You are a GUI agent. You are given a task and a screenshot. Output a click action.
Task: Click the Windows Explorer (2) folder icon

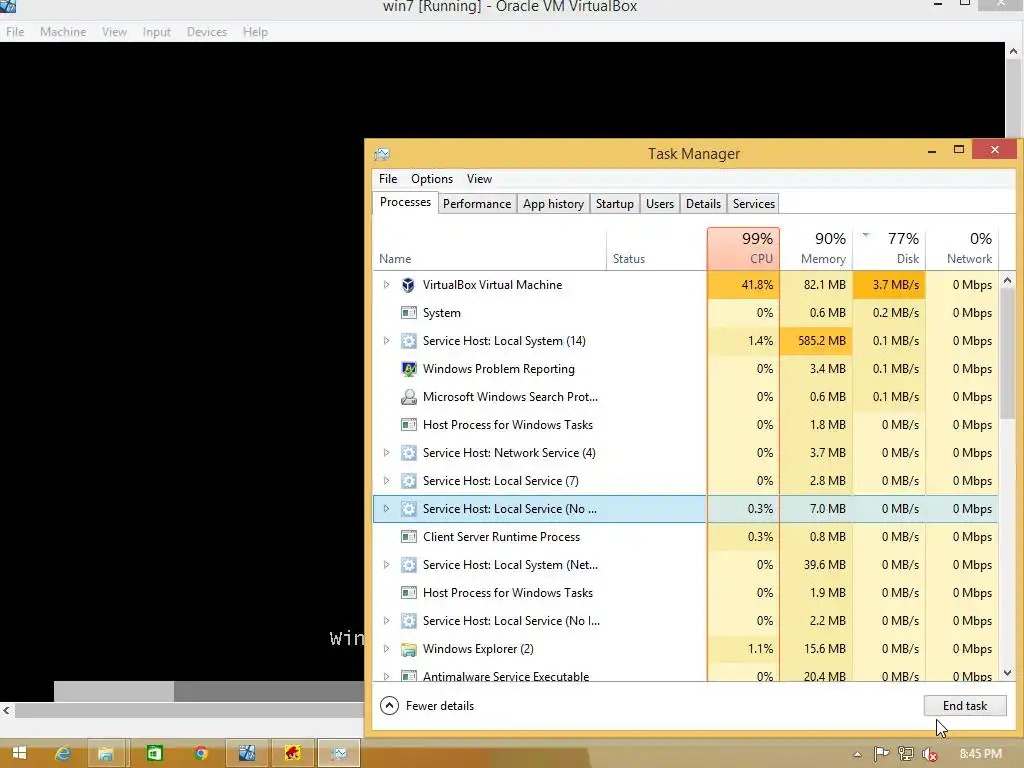[x=408, y=649]
